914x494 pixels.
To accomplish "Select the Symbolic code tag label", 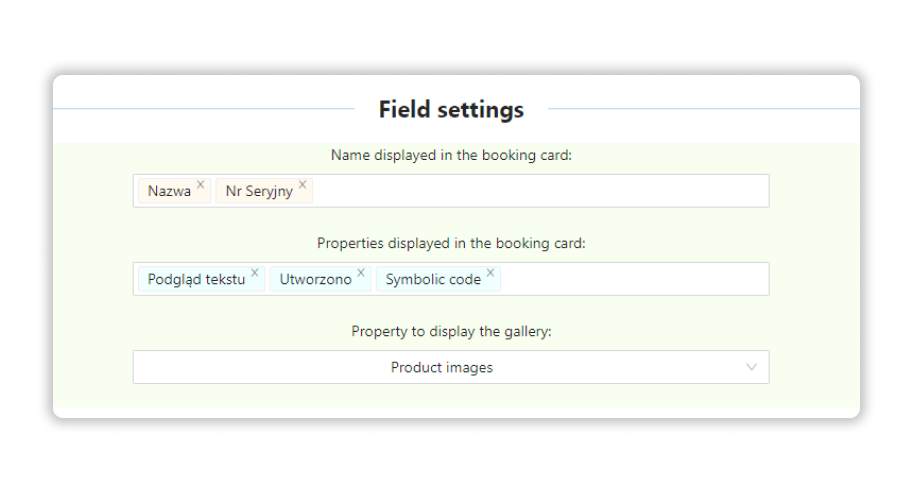I will [x=433, y=279].
